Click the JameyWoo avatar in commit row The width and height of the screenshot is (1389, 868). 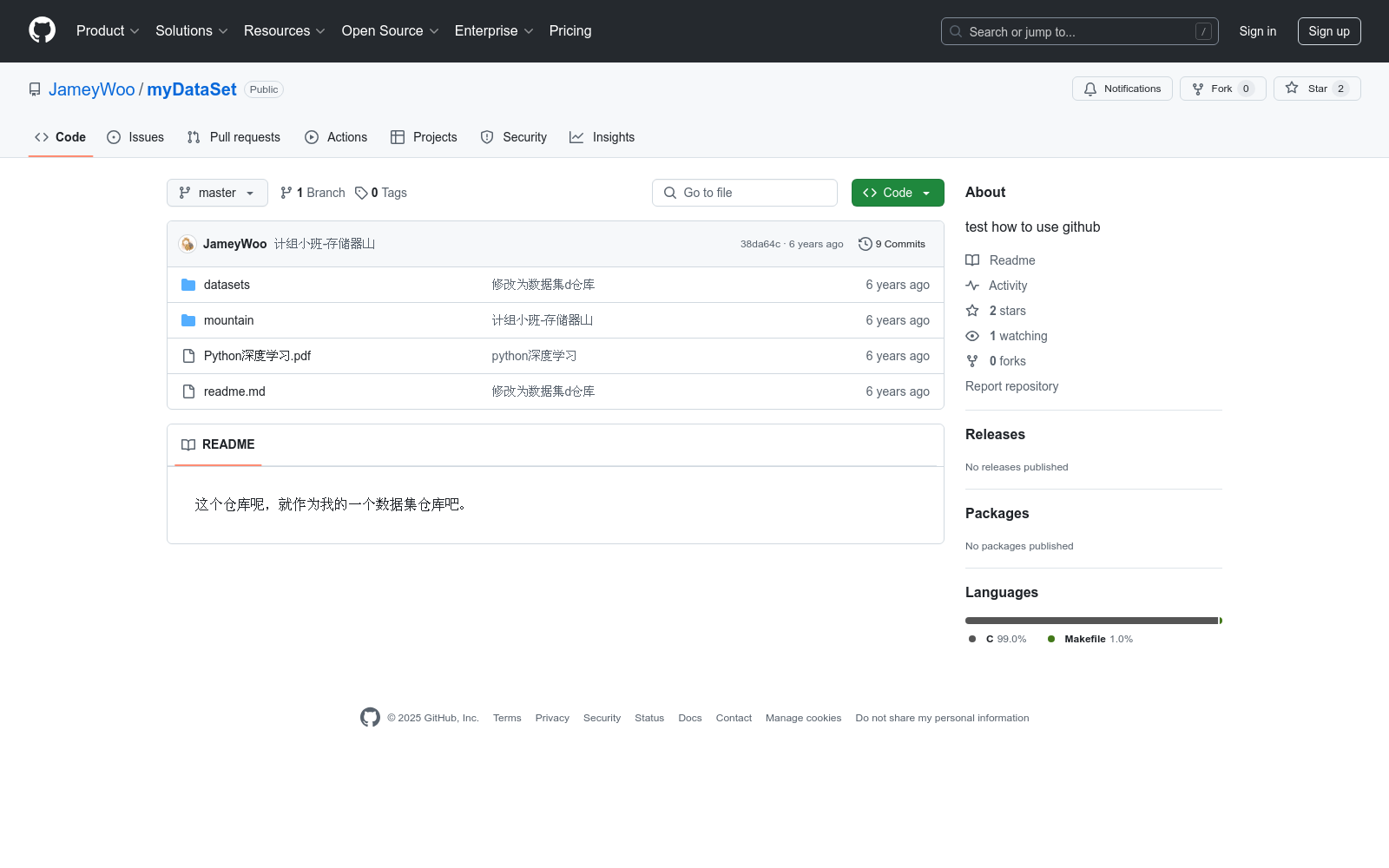click(x=188, y=244)
